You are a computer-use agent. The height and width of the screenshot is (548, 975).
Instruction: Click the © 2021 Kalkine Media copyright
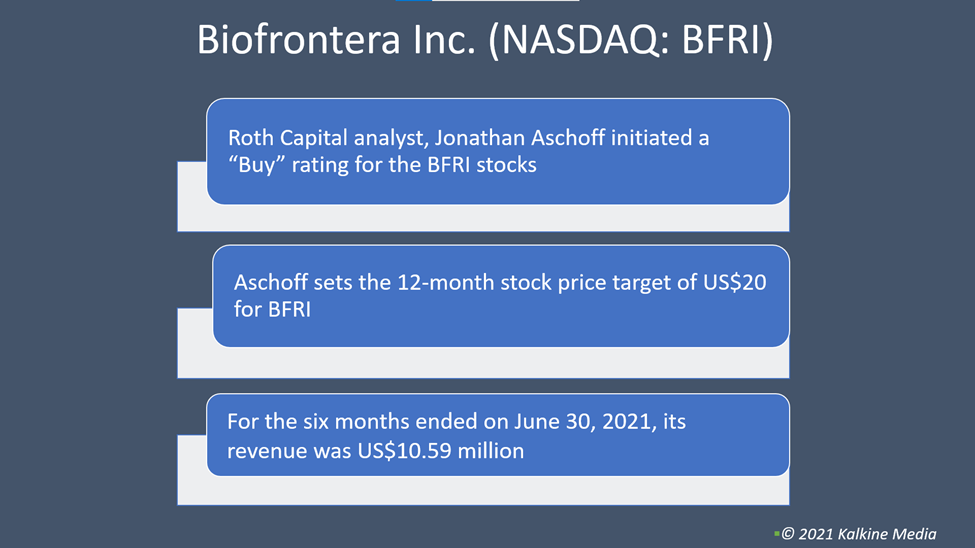click(x=859, y=534)
